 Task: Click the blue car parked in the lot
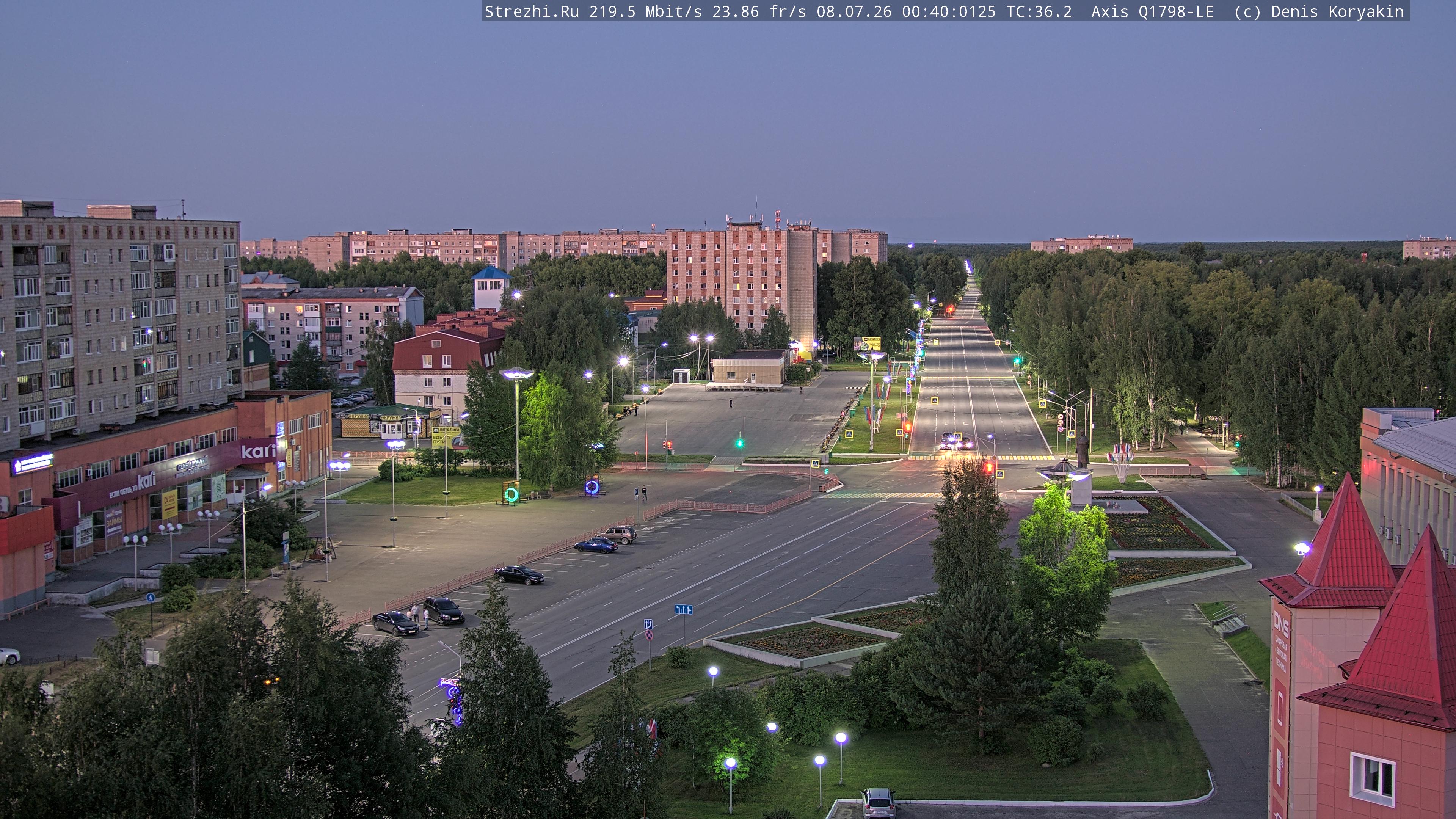(596, 545)
